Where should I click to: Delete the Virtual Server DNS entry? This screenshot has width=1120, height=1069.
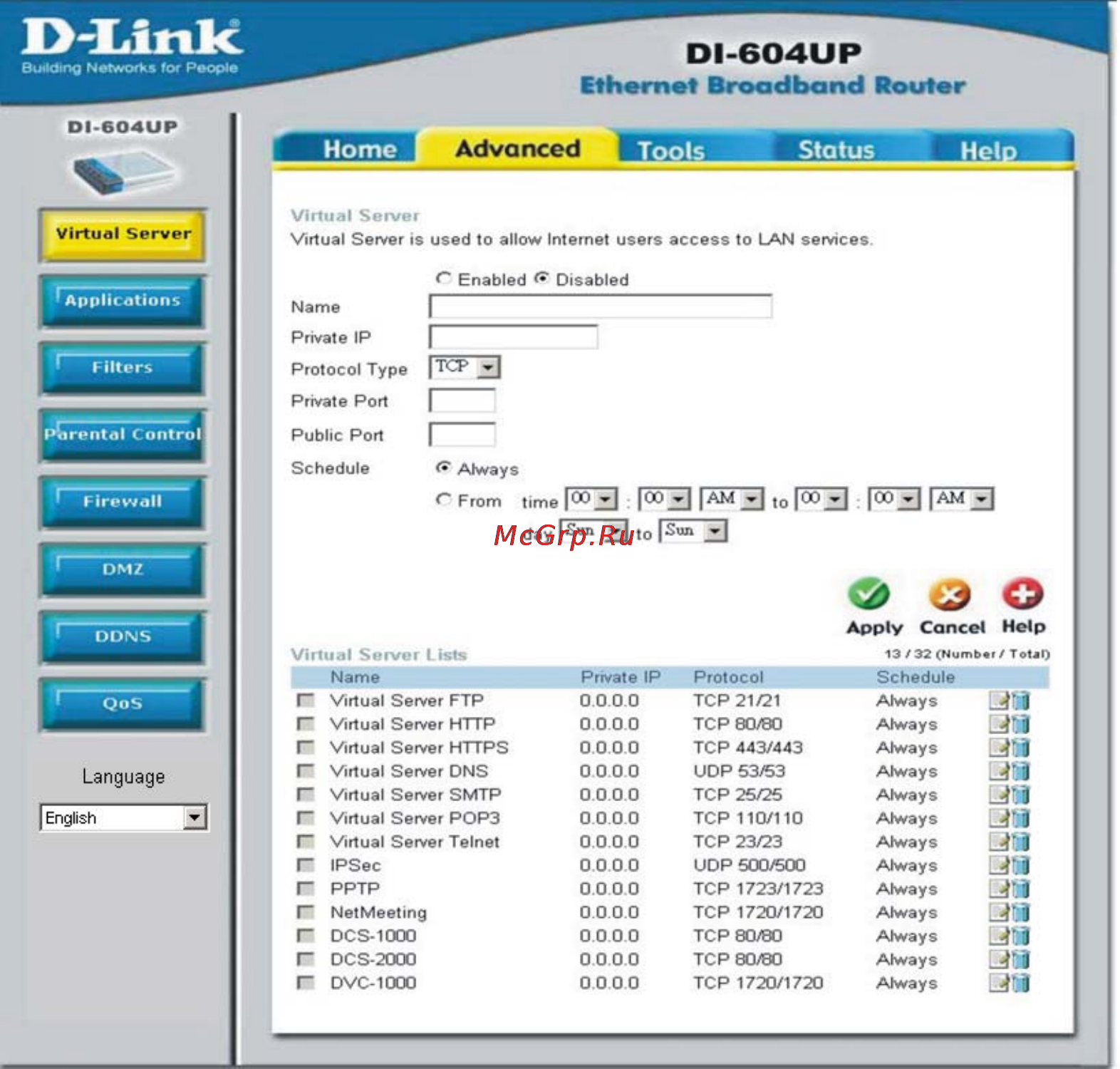(1021, 771)
